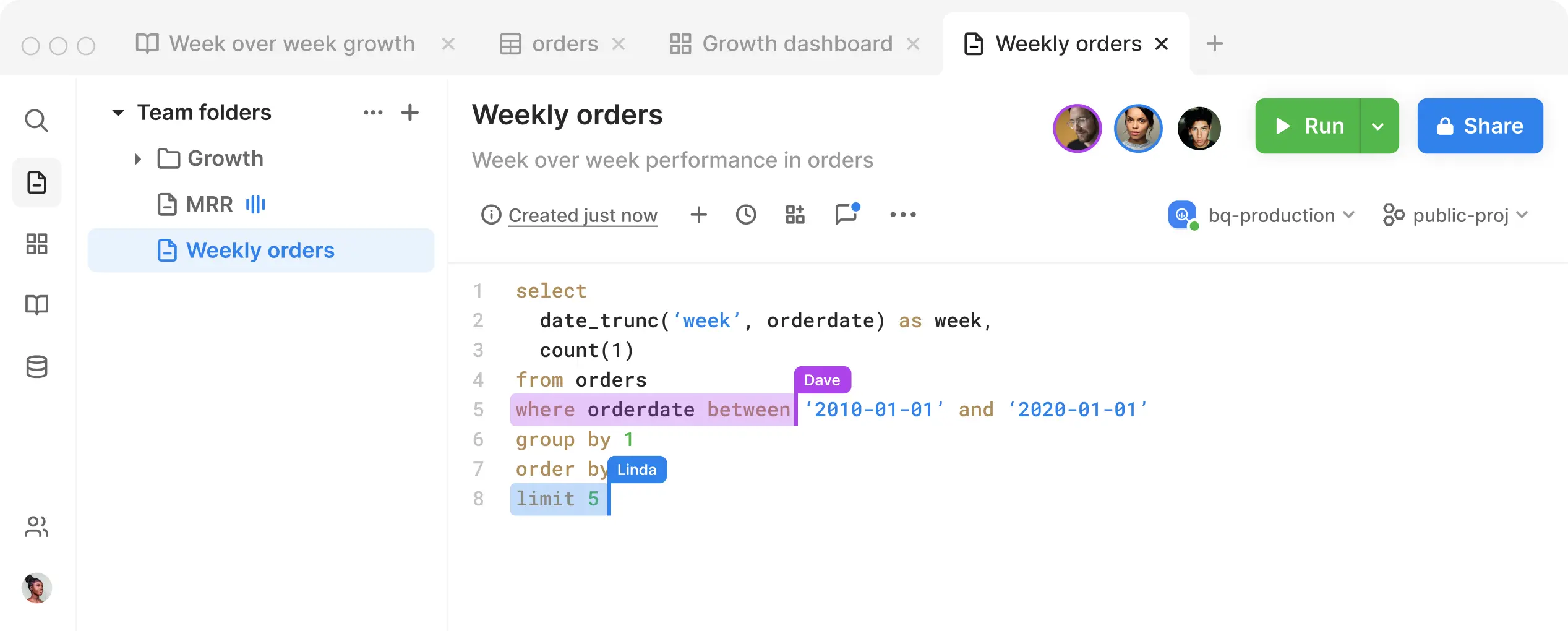The image size is (1568, 631).
Task: Open the team members icon in sidebar
Action: point(36,526)
